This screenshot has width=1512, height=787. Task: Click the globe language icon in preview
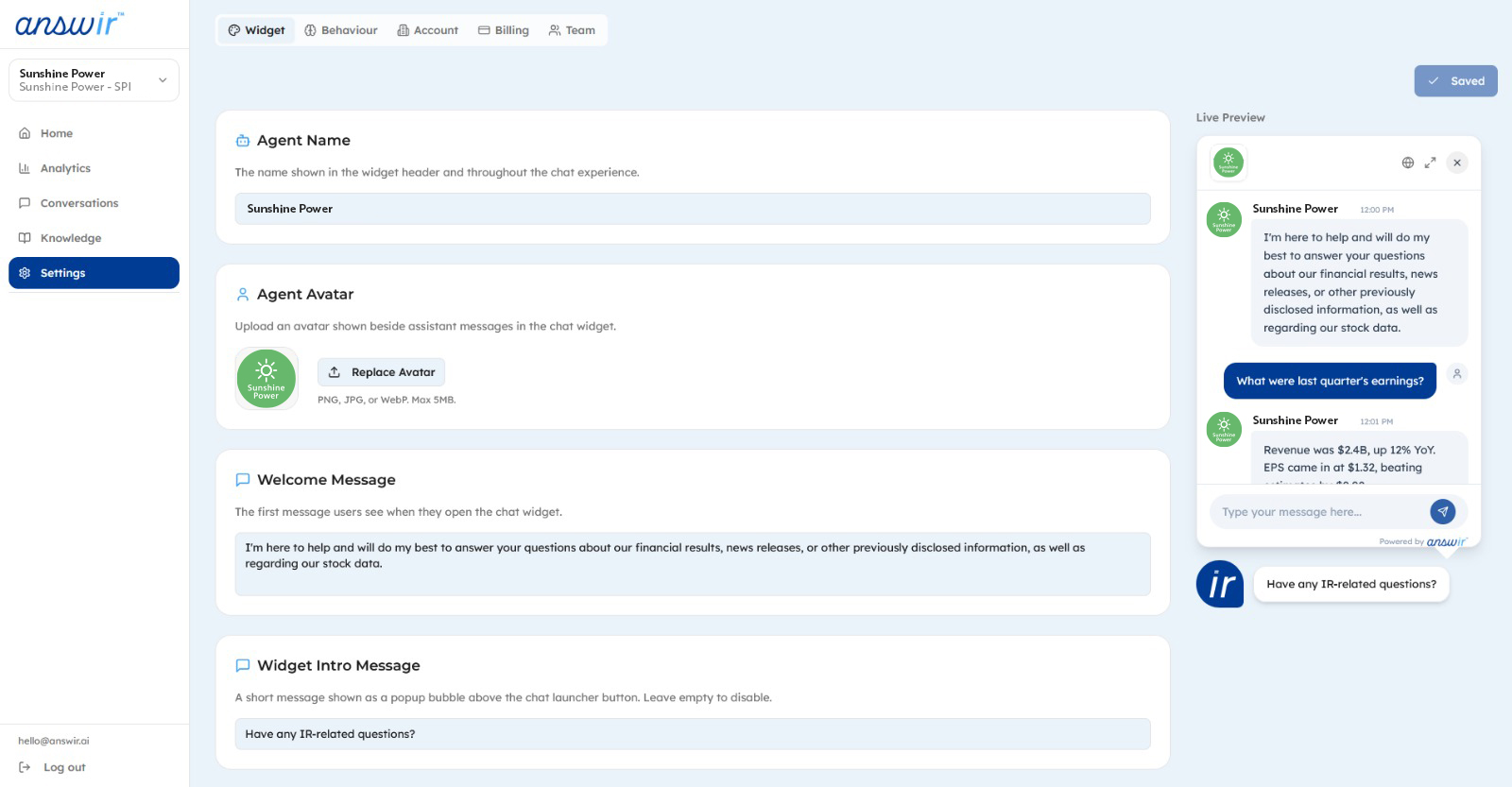click(1407, 163)
